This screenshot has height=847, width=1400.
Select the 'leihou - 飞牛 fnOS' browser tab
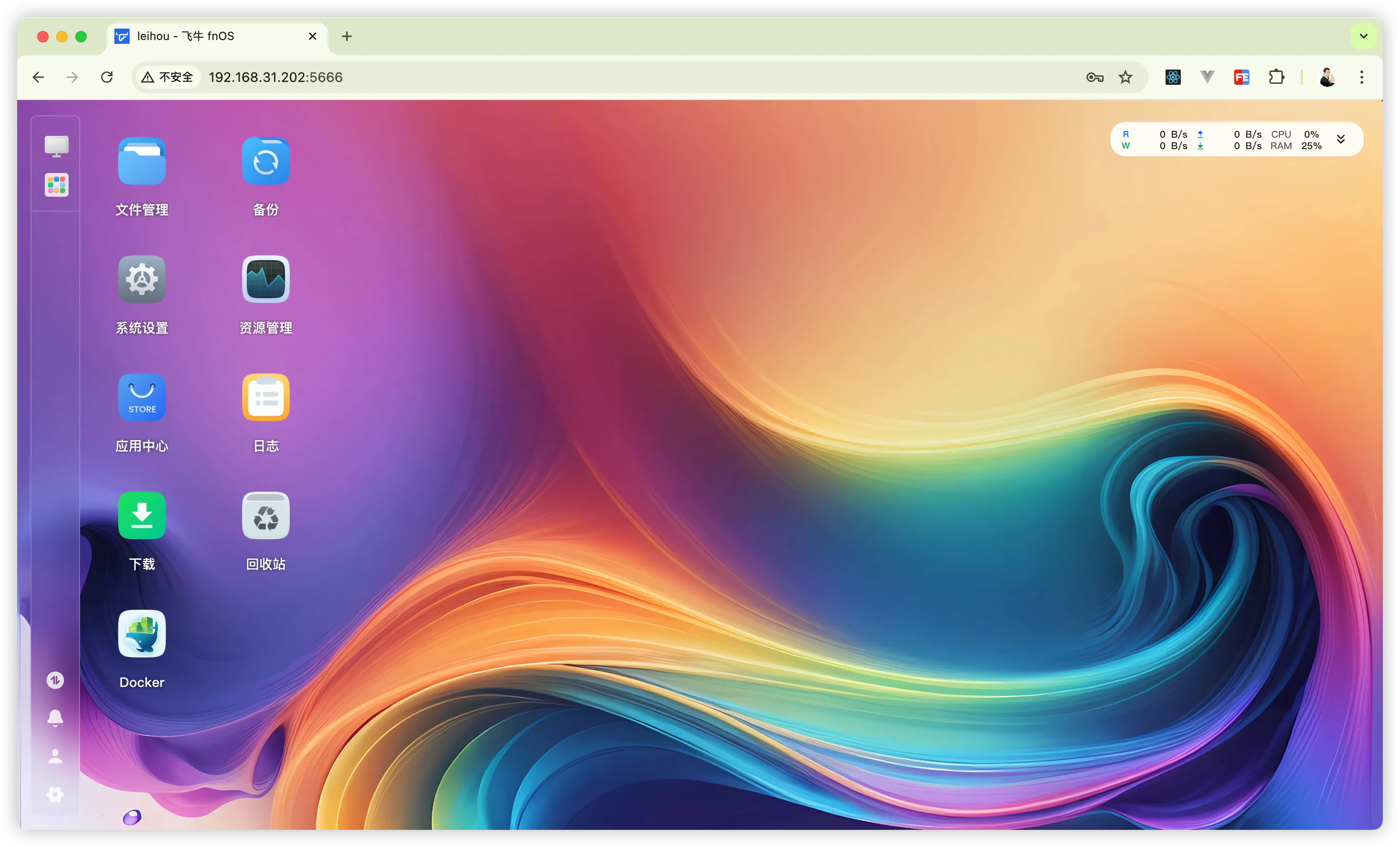coord(217,36)
